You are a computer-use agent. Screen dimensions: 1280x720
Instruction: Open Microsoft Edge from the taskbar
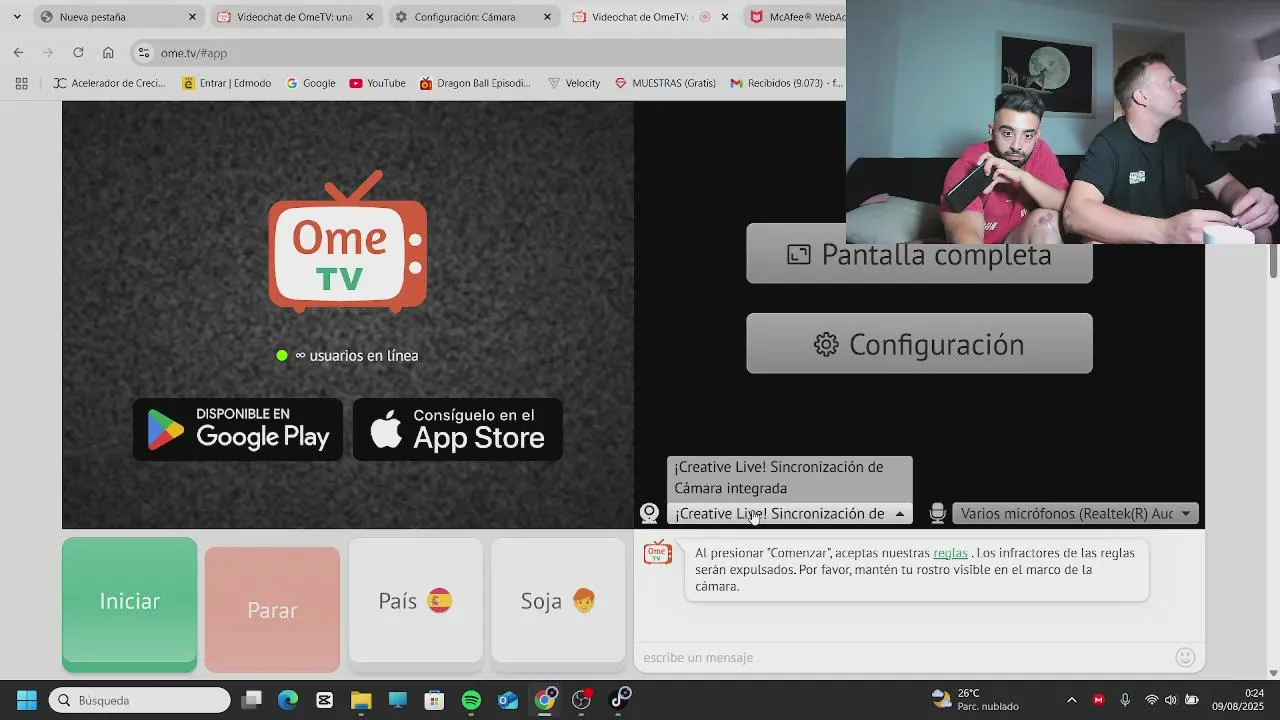[x=288, y=700]
